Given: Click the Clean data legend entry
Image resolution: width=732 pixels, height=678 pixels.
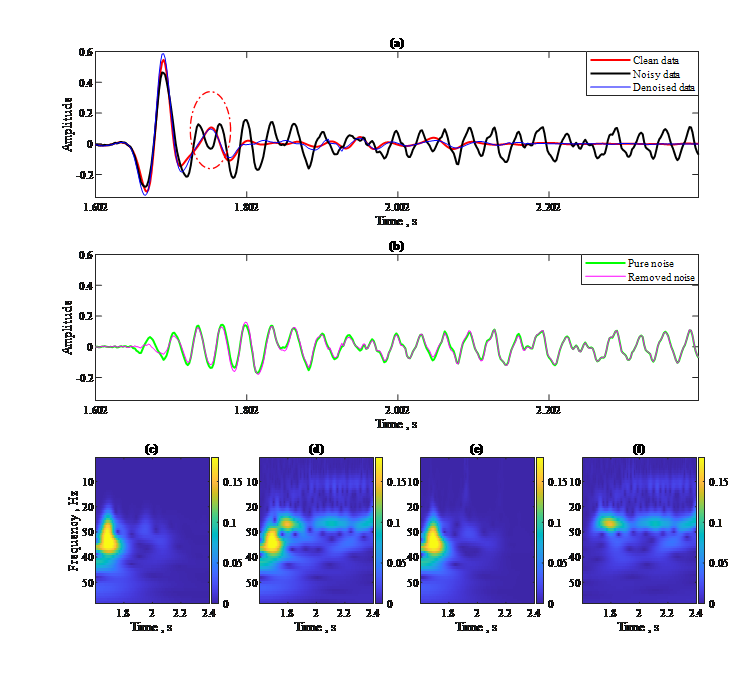Looking at the screenshot, I should tap(656, 61).
